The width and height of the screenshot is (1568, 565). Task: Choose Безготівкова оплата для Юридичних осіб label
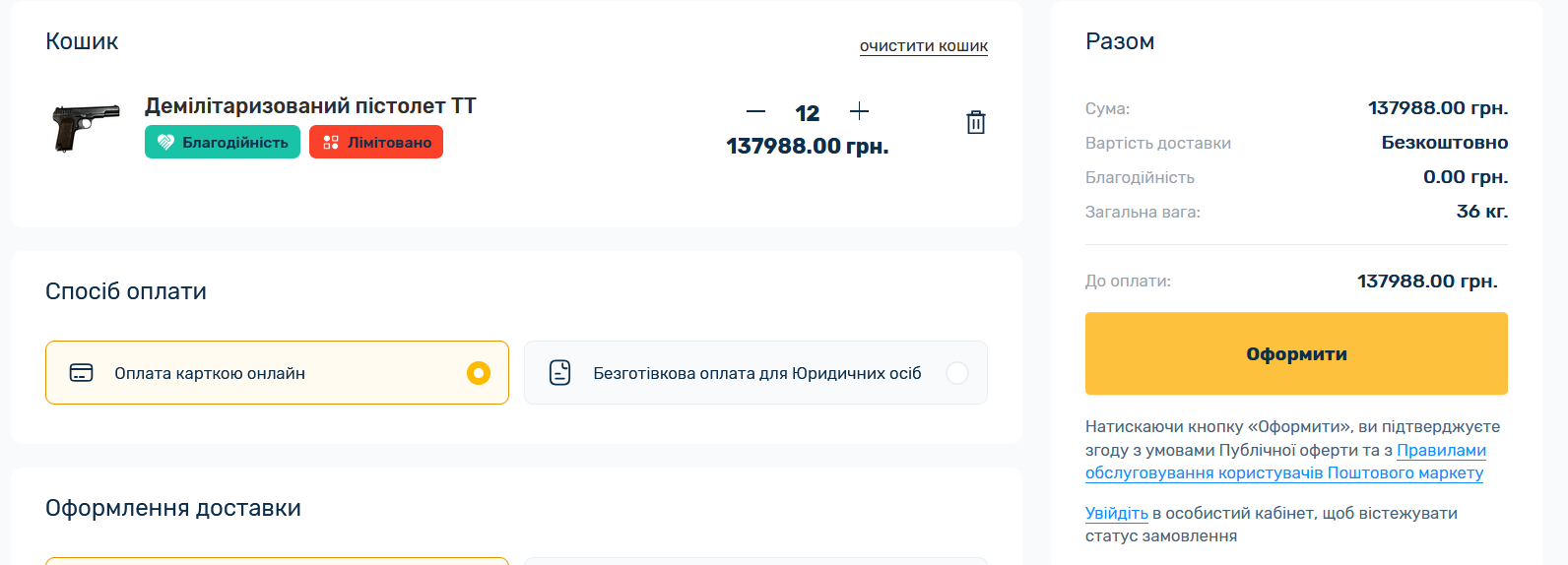point(756,373)
